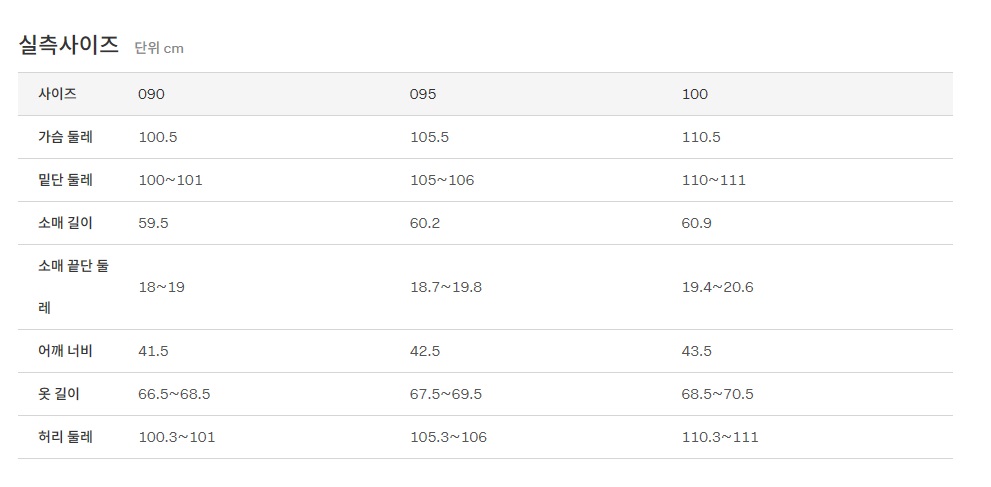The width and height of the screenshot is (991, 487).
Task: Click the 어깨 너비 row label
Action: [65, 351]
